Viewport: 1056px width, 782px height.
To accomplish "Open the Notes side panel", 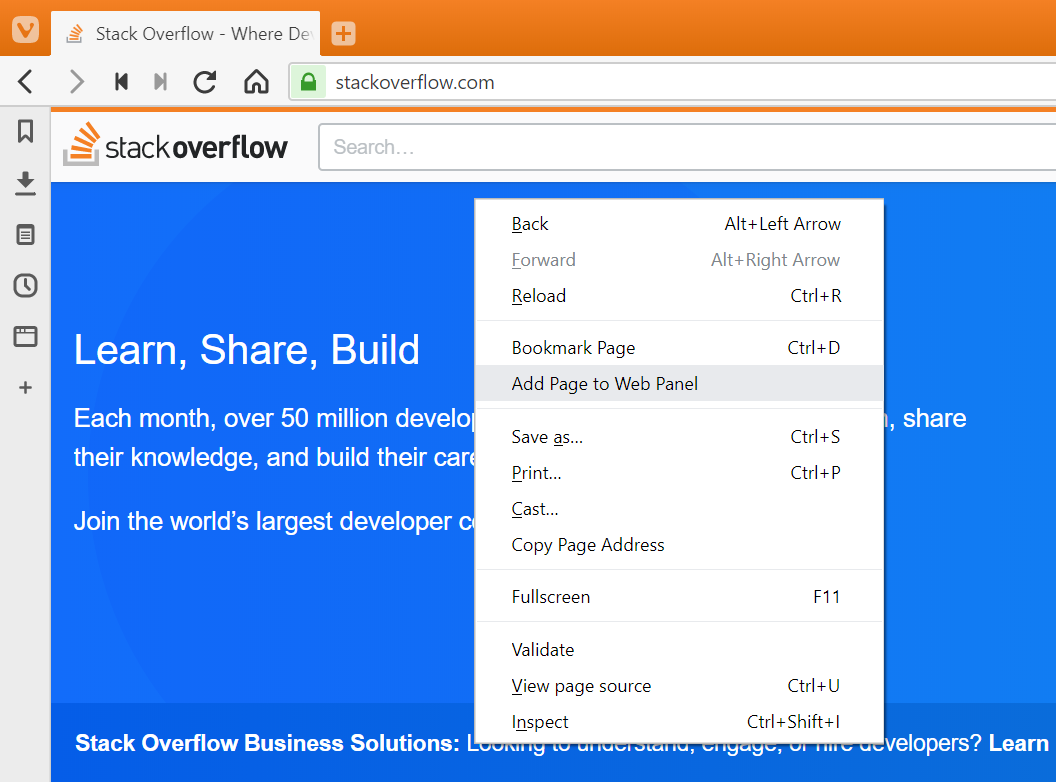I will 26,234.
